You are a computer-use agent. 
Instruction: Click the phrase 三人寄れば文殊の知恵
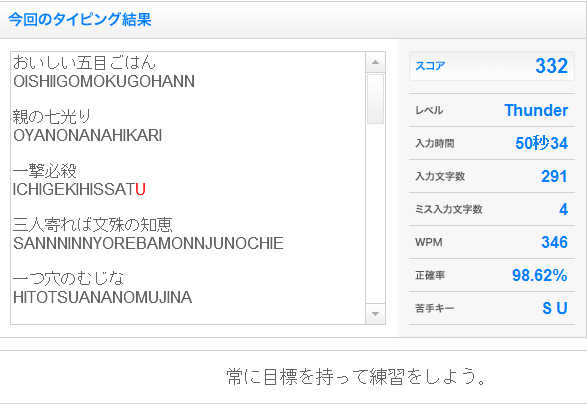point(92,225)
